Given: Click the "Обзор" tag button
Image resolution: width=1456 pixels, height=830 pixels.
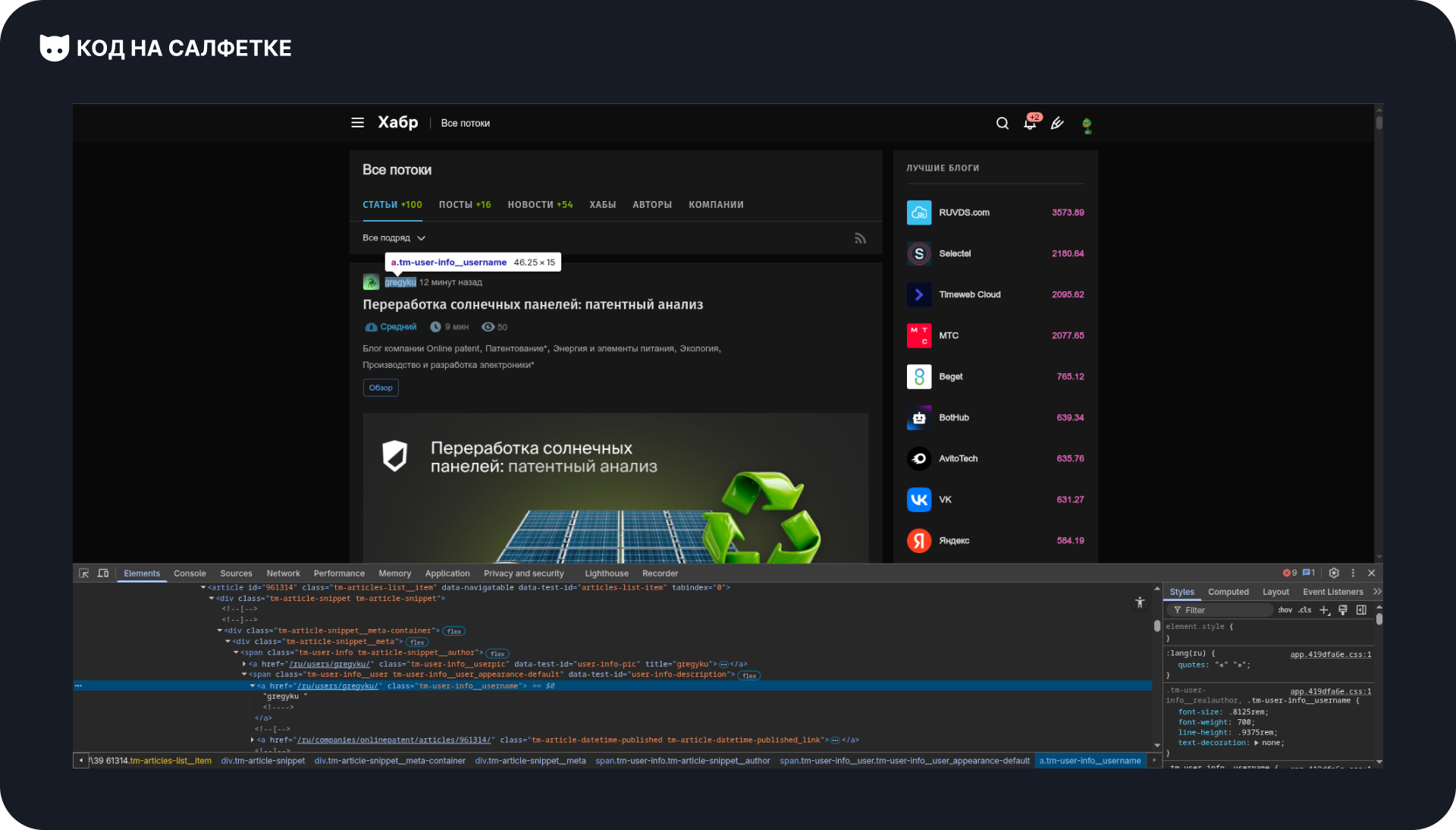Looking at the screenshot, I should click(381, 388).
